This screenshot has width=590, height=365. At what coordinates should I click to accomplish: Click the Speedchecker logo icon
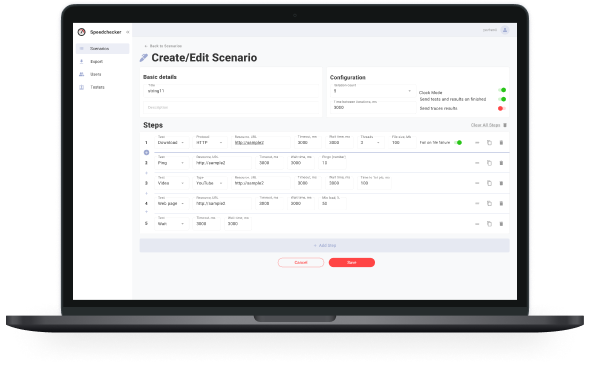[x=82, y=32]
